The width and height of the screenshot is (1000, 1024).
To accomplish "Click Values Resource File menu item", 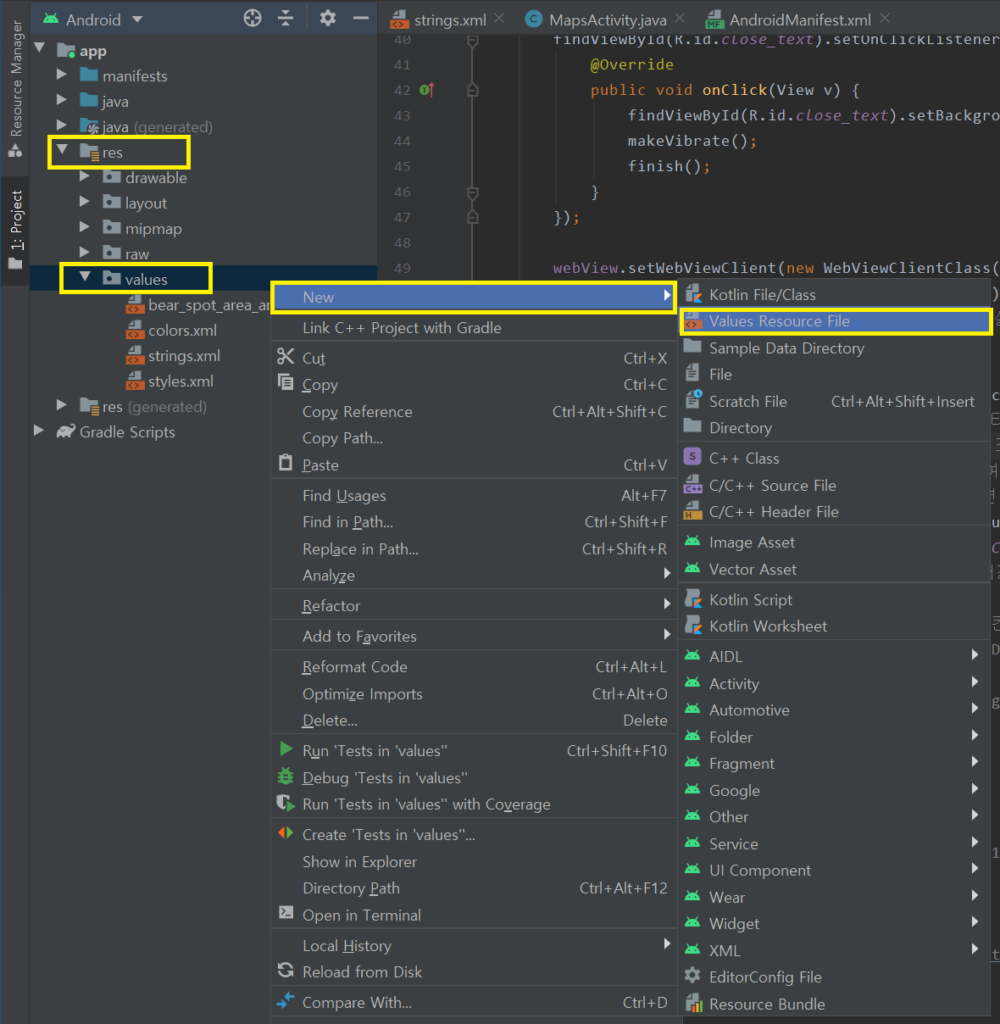I will tap(779, 321).
